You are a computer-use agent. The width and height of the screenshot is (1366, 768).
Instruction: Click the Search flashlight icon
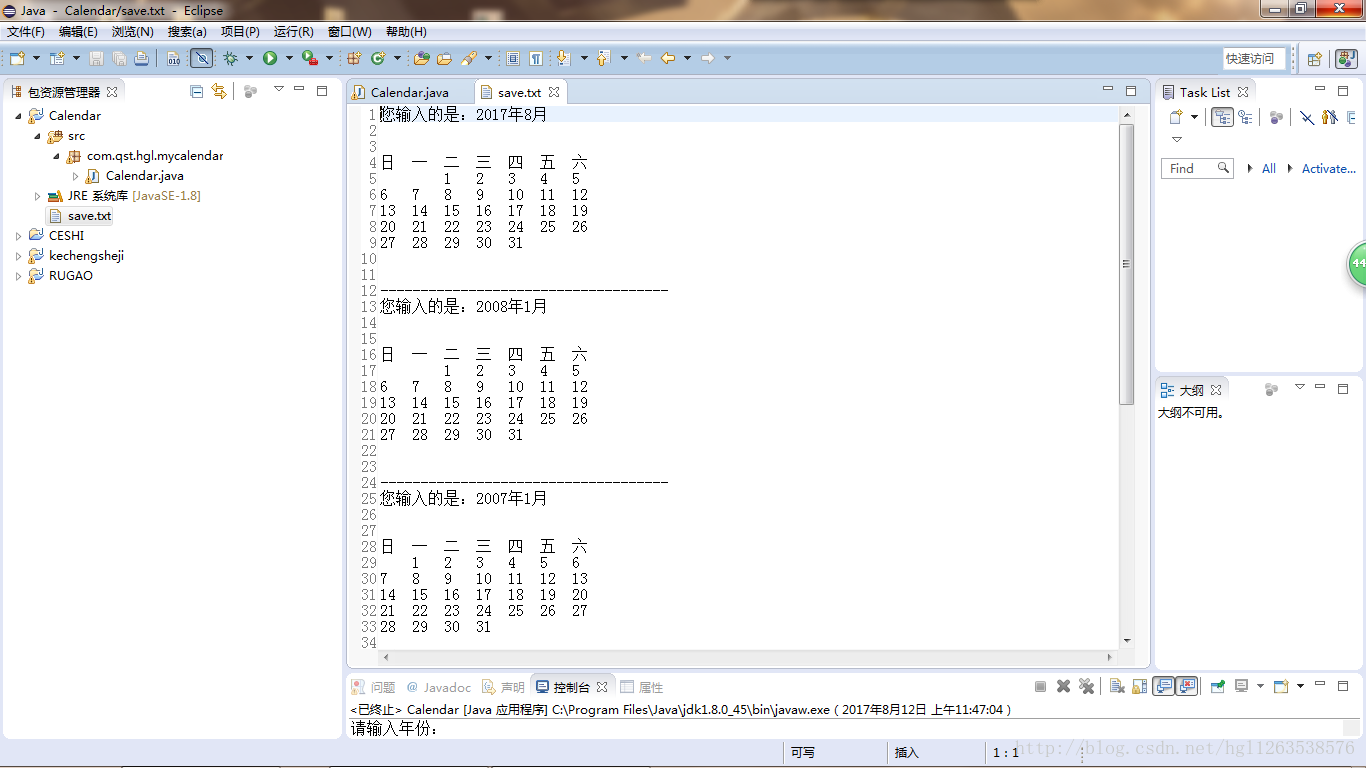pos(469,58)
